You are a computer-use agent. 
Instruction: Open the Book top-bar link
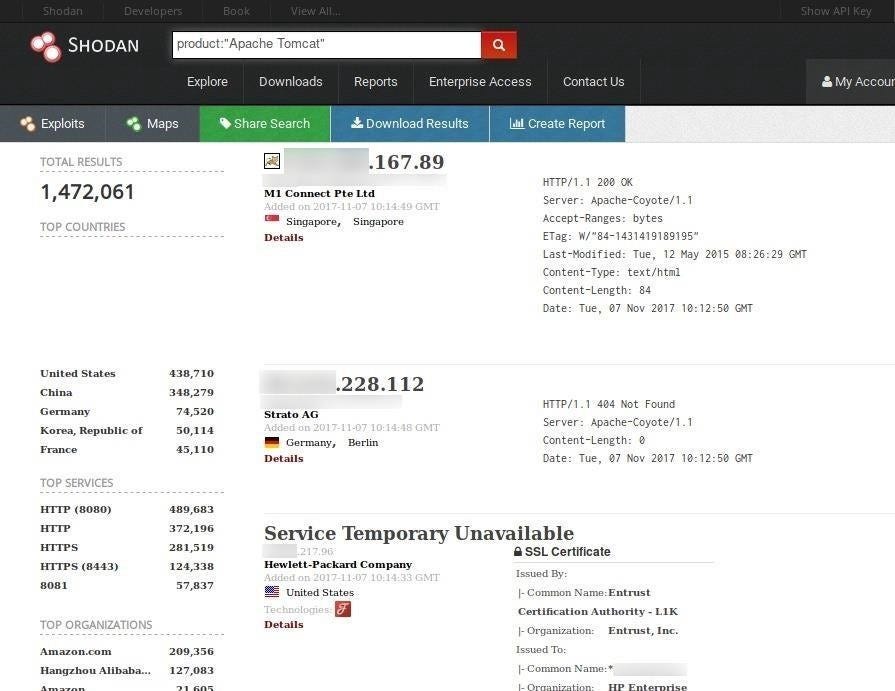coord(236,11)
